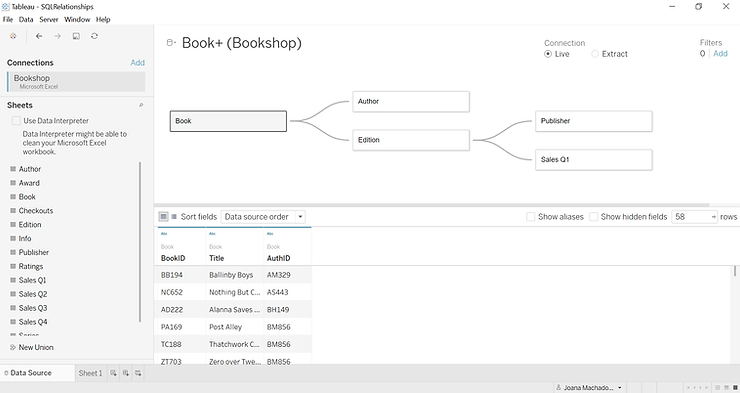
Task: Check the Show hidden fields box
Action: point(594,217)
